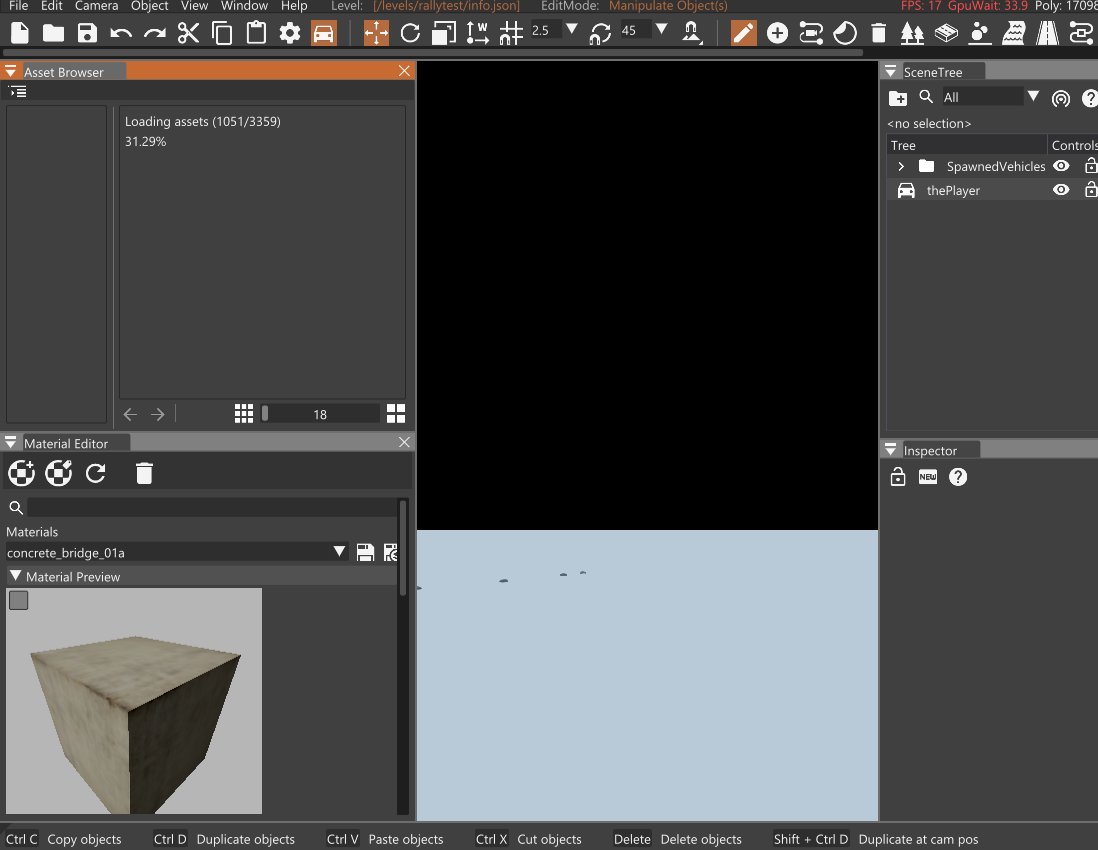This screenshot has width=1098, height=850.
Task: Toggle the Asset Browser tree list icon
Action: (18, 92)
